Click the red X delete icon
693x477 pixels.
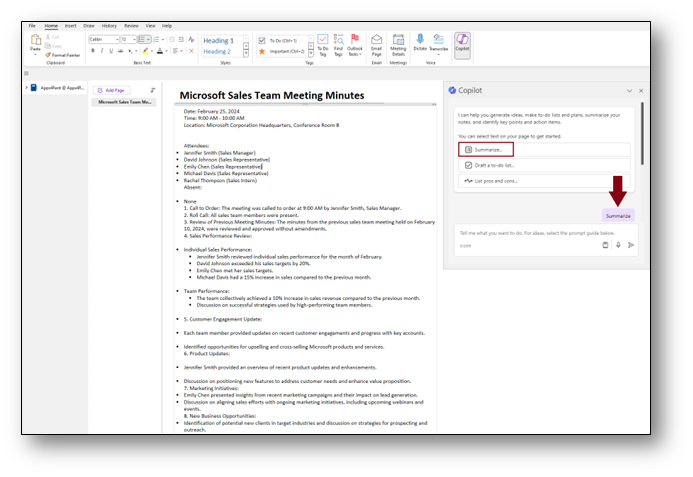(x=191, y=51)
